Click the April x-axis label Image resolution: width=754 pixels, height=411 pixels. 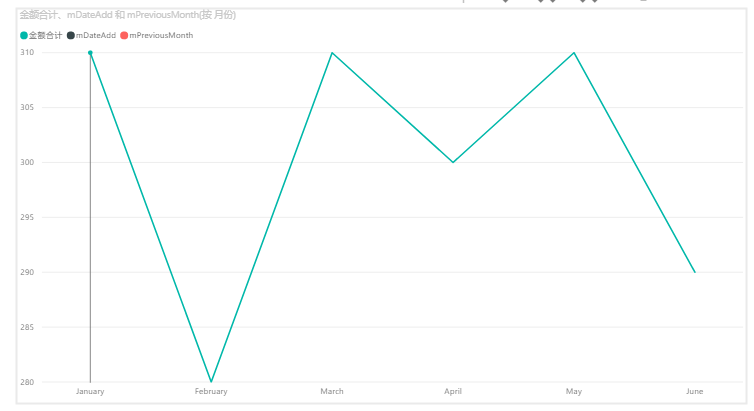point(453,391)
